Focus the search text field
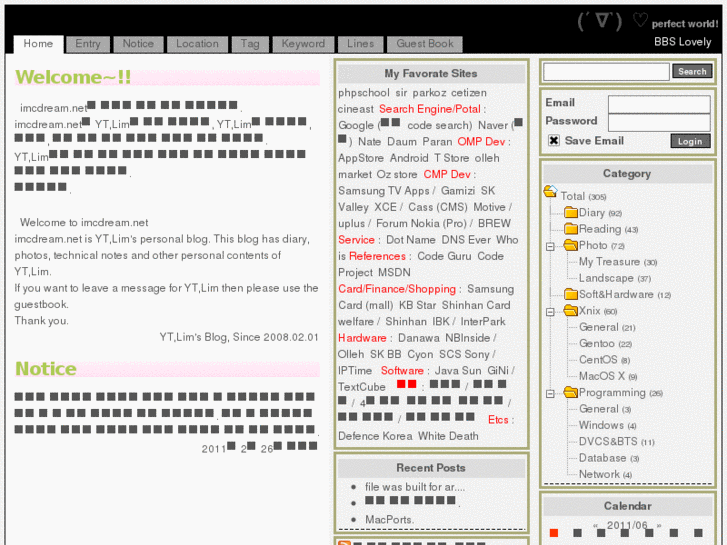Viewport: 727px width, 545px height. point(606,71)
